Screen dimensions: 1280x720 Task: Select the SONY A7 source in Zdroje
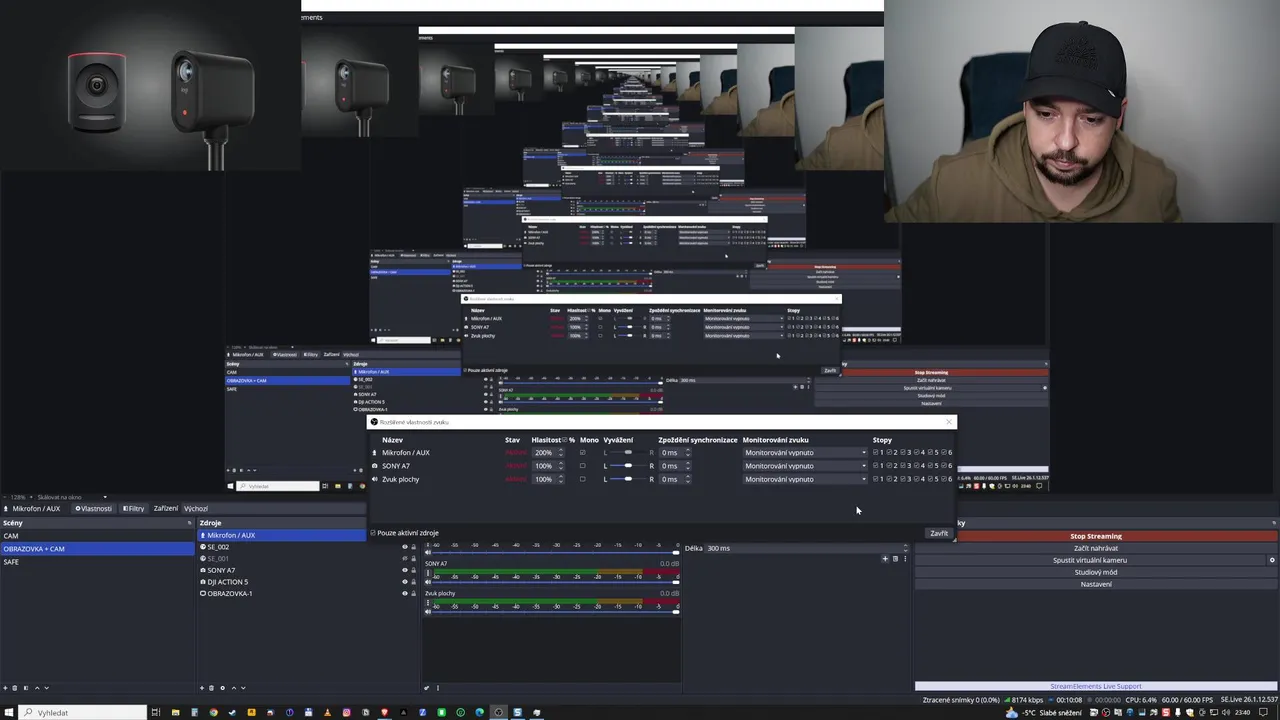(x=221, y=570)
